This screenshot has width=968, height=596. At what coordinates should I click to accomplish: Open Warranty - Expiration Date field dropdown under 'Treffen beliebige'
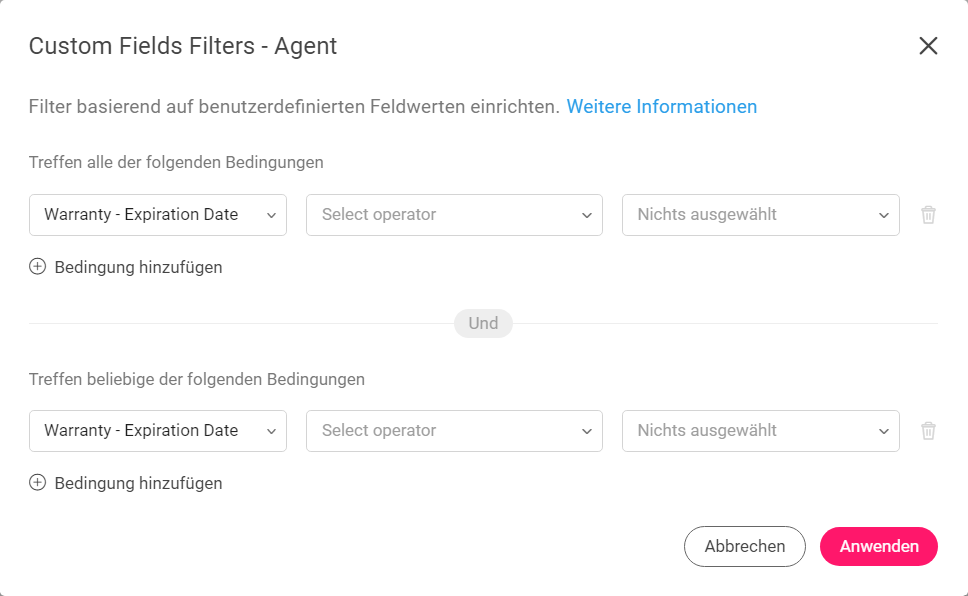pyautogui.click(x=158, y=430)
